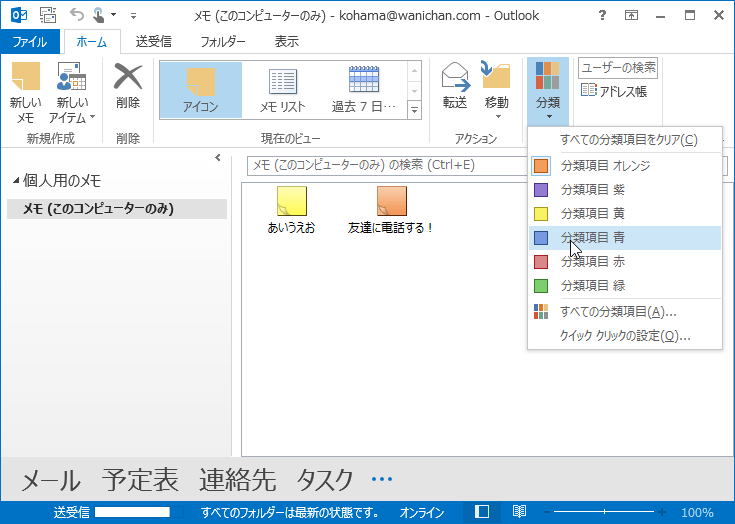Open the Help question mark
735x524 pixels.
[x=602, y=15]
